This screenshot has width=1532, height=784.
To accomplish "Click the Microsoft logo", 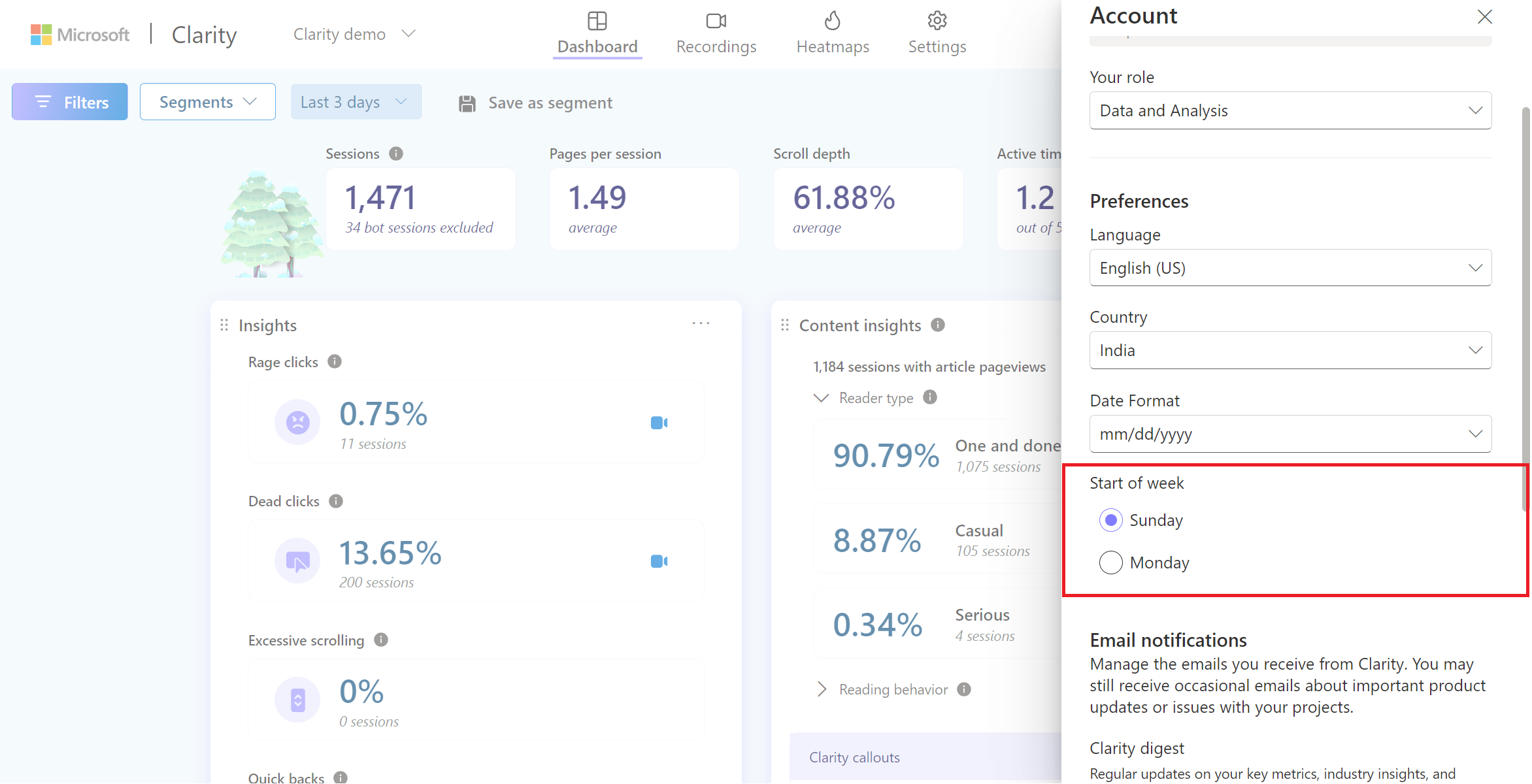I will 80,35.
